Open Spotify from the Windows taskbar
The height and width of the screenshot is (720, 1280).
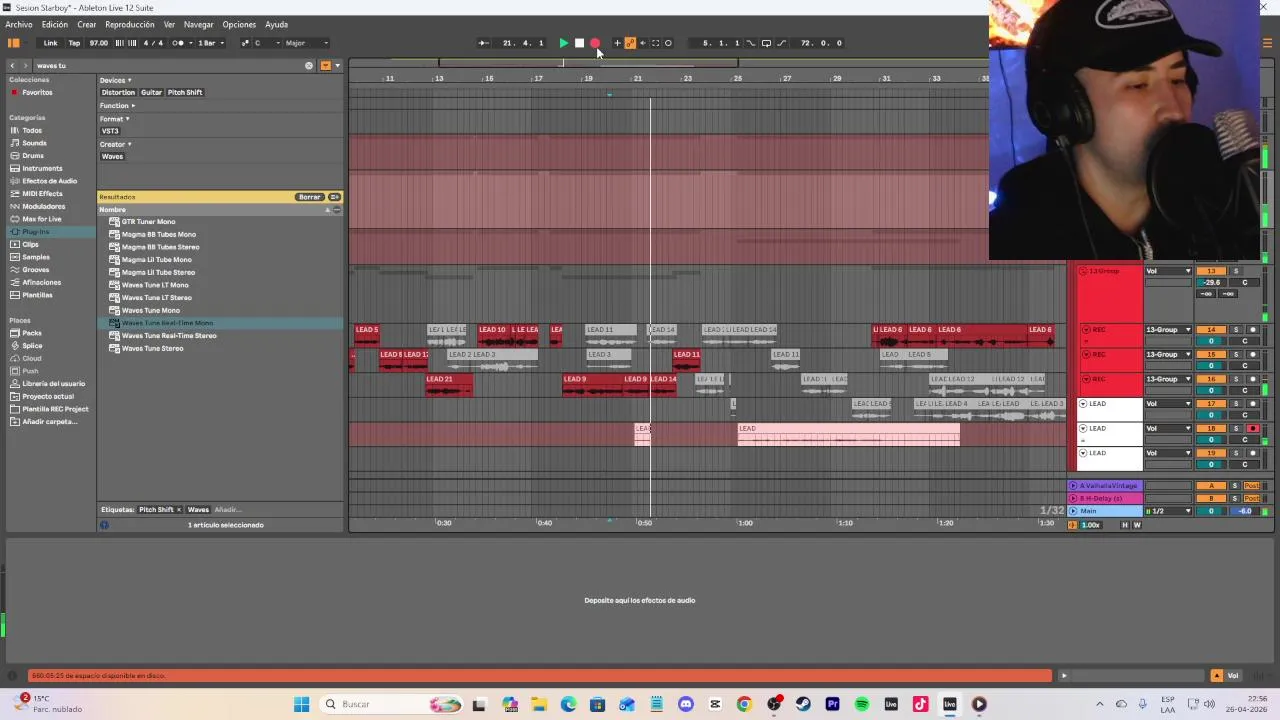tap(862, 704)
